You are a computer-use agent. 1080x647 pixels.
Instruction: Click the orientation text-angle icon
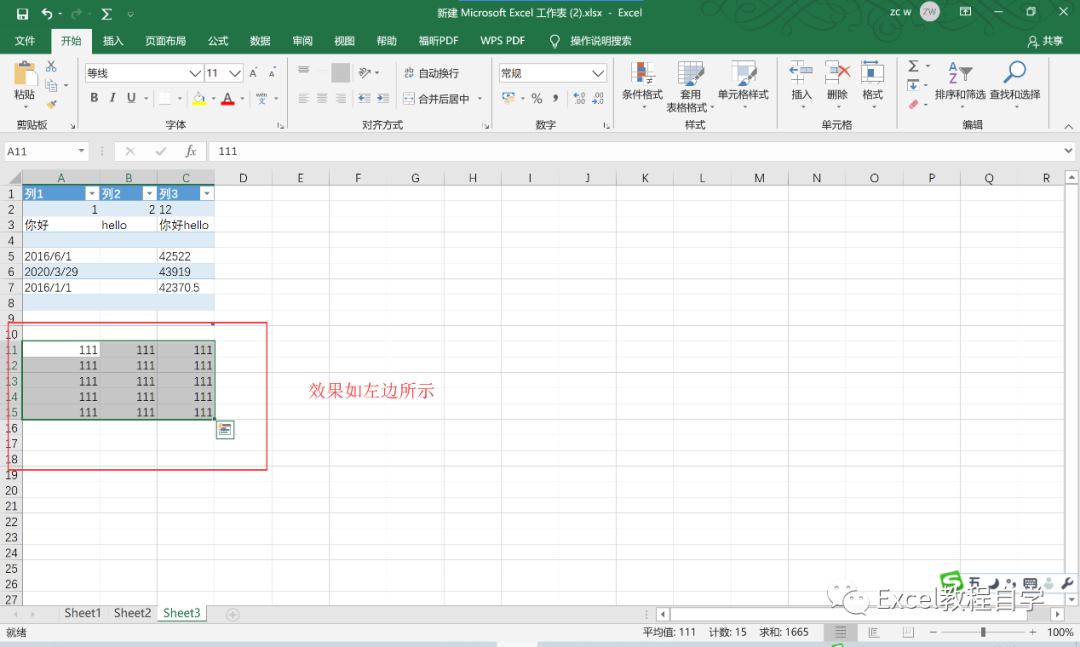(365, 72)
